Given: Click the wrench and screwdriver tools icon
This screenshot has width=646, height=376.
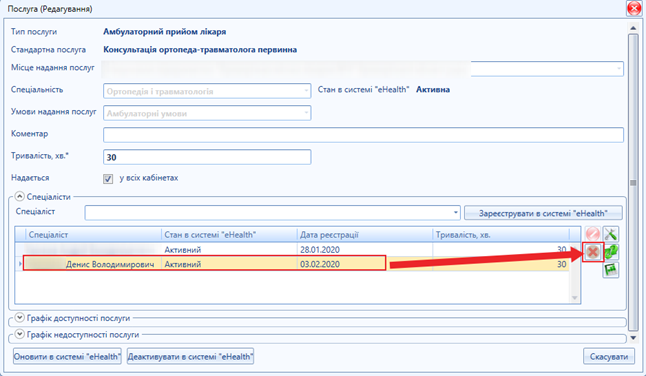Looking at the screenshot, I should pos(611,234).
